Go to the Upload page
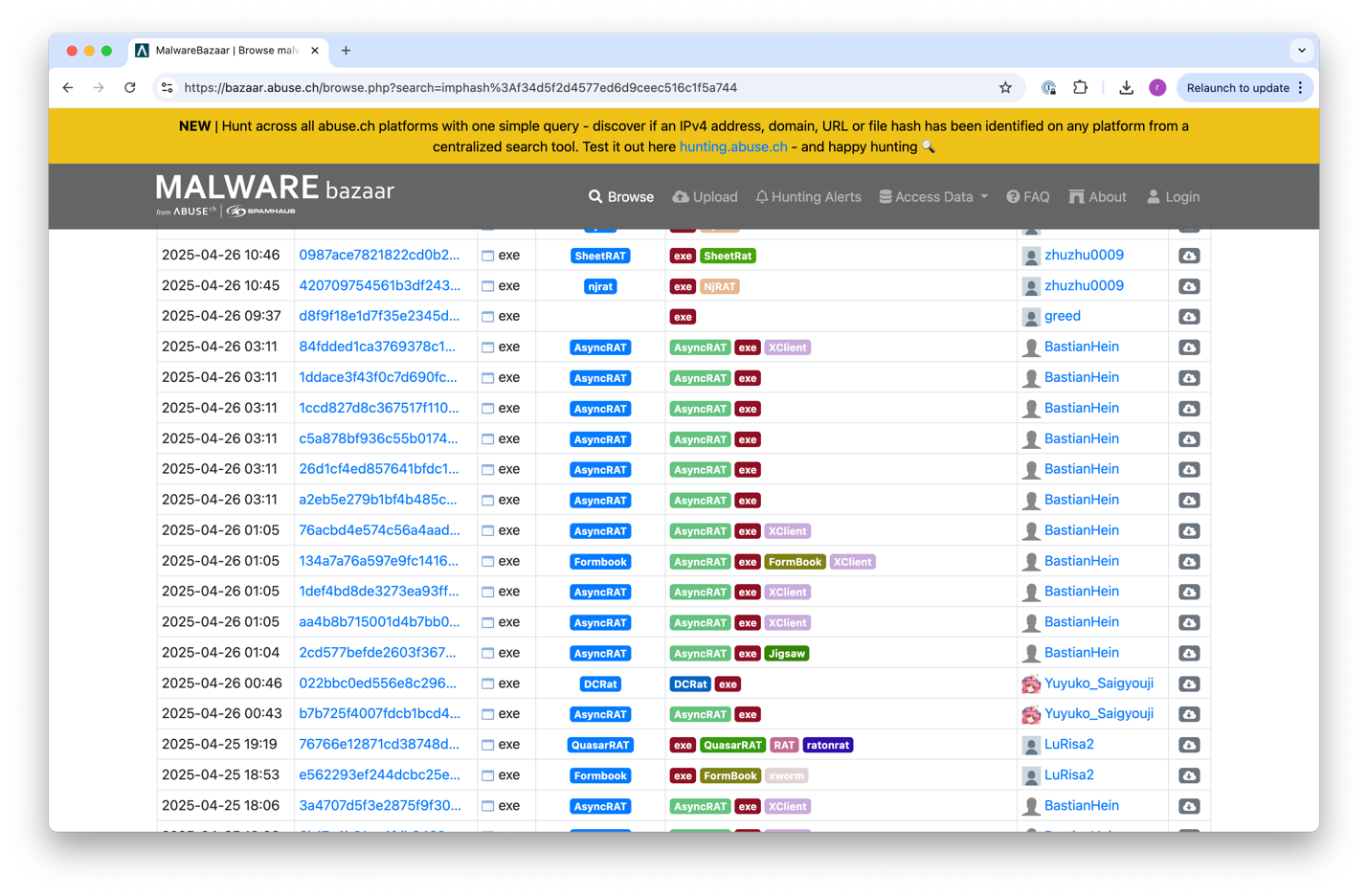Screen dimensions: 1368x896 click(706, 197)
